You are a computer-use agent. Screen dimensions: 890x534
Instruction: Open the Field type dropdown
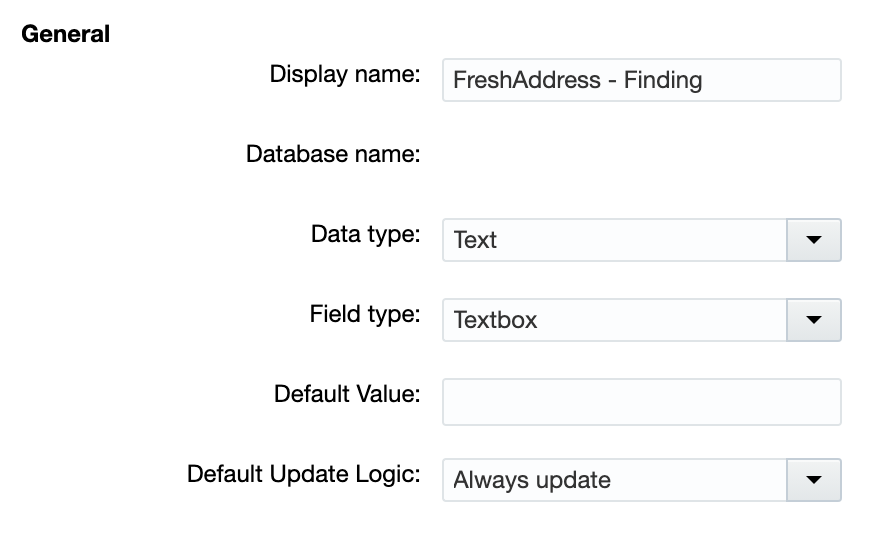(x=641, y=320)
